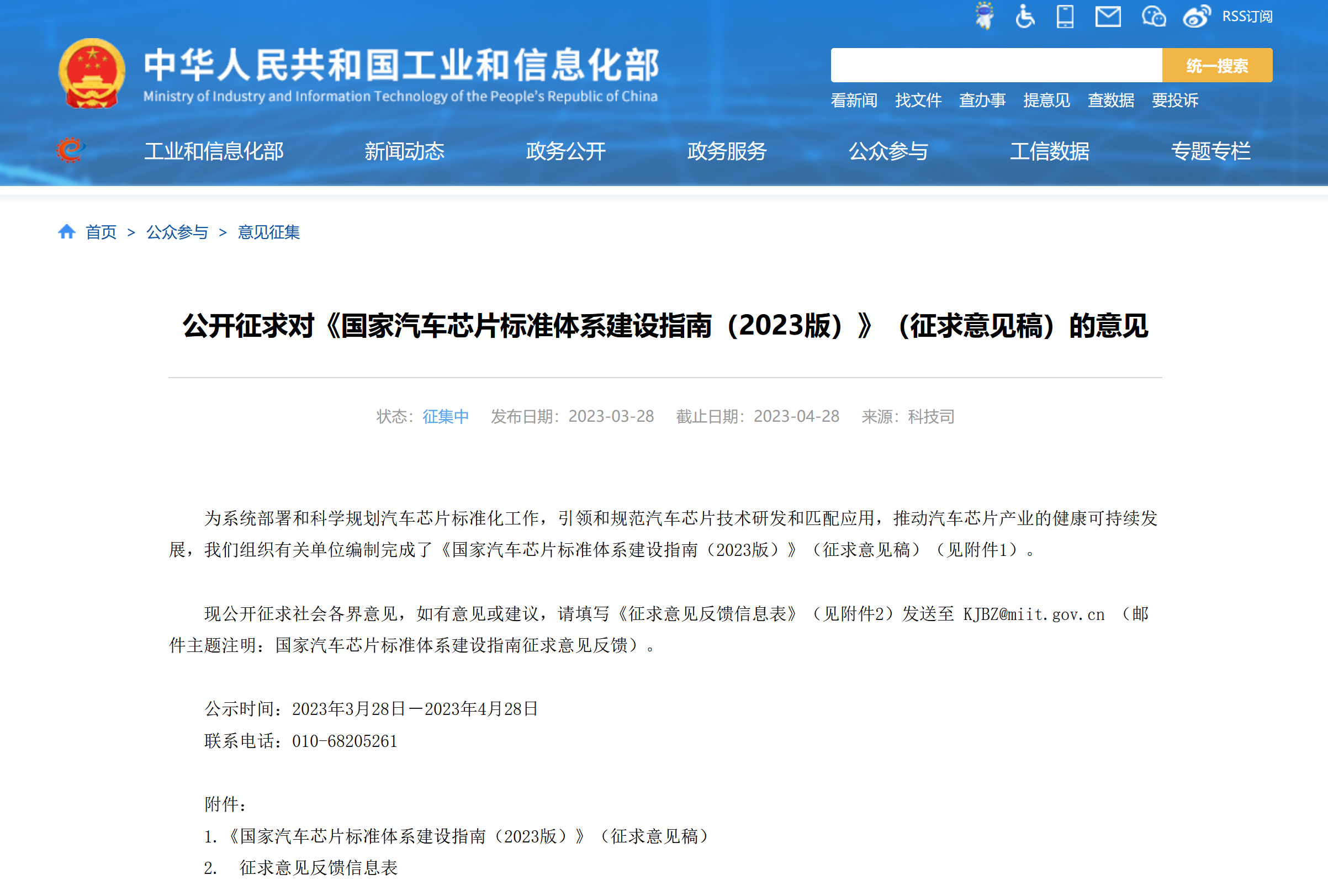Open the smart robot assistant icon
The width and height of the screenshot is (1328, 896).
984,16
